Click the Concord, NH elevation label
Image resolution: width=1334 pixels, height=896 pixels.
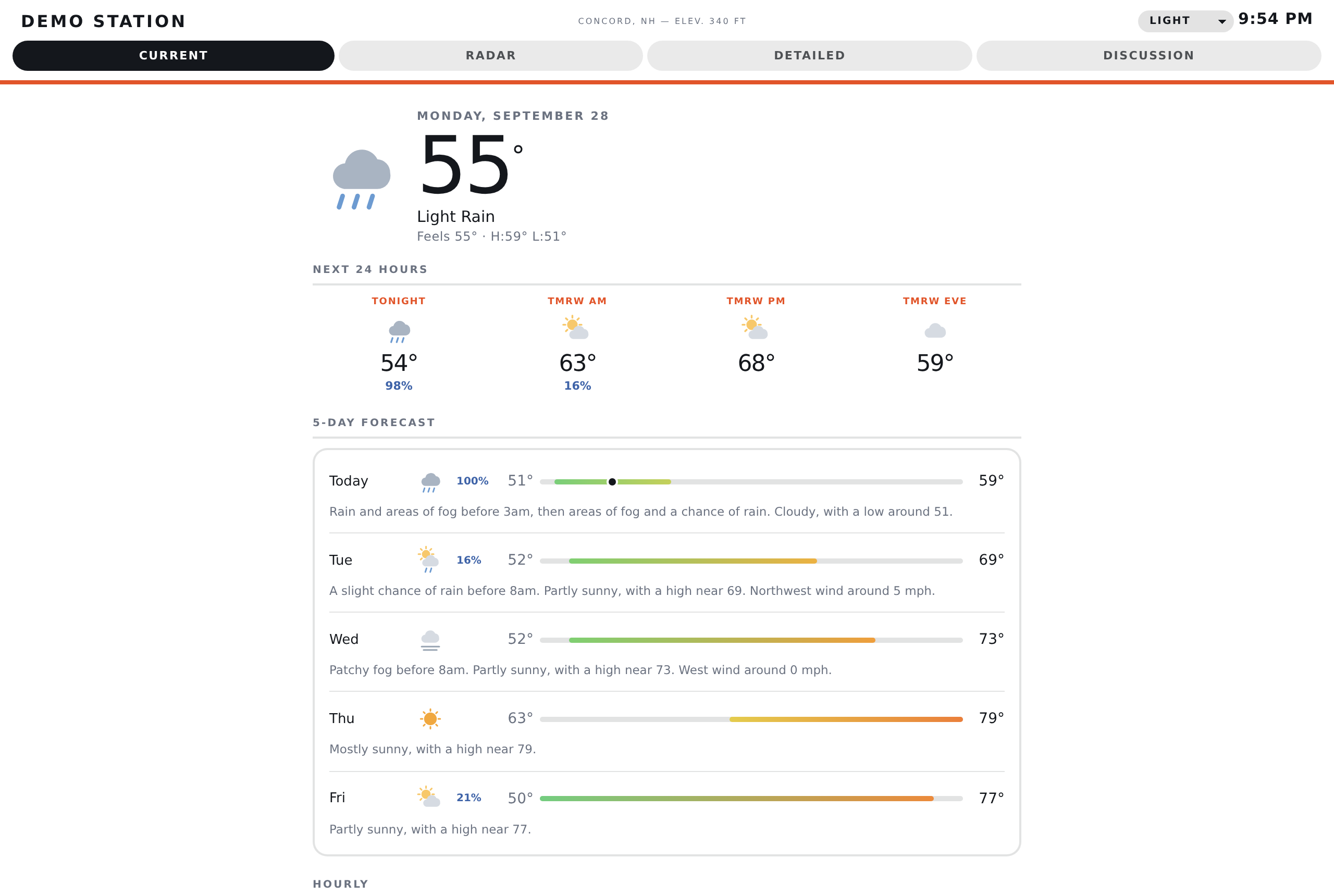pyautogui.click(x=662, y=21)
